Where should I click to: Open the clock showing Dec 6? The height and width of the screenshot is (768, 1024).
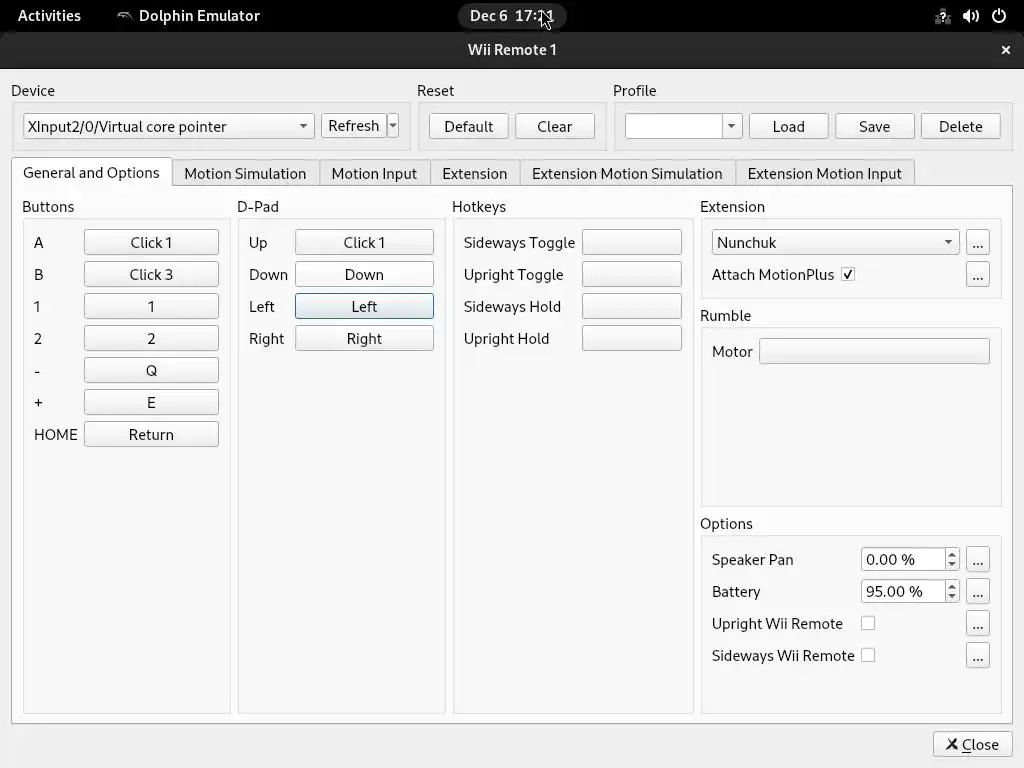tap(511, 16)
